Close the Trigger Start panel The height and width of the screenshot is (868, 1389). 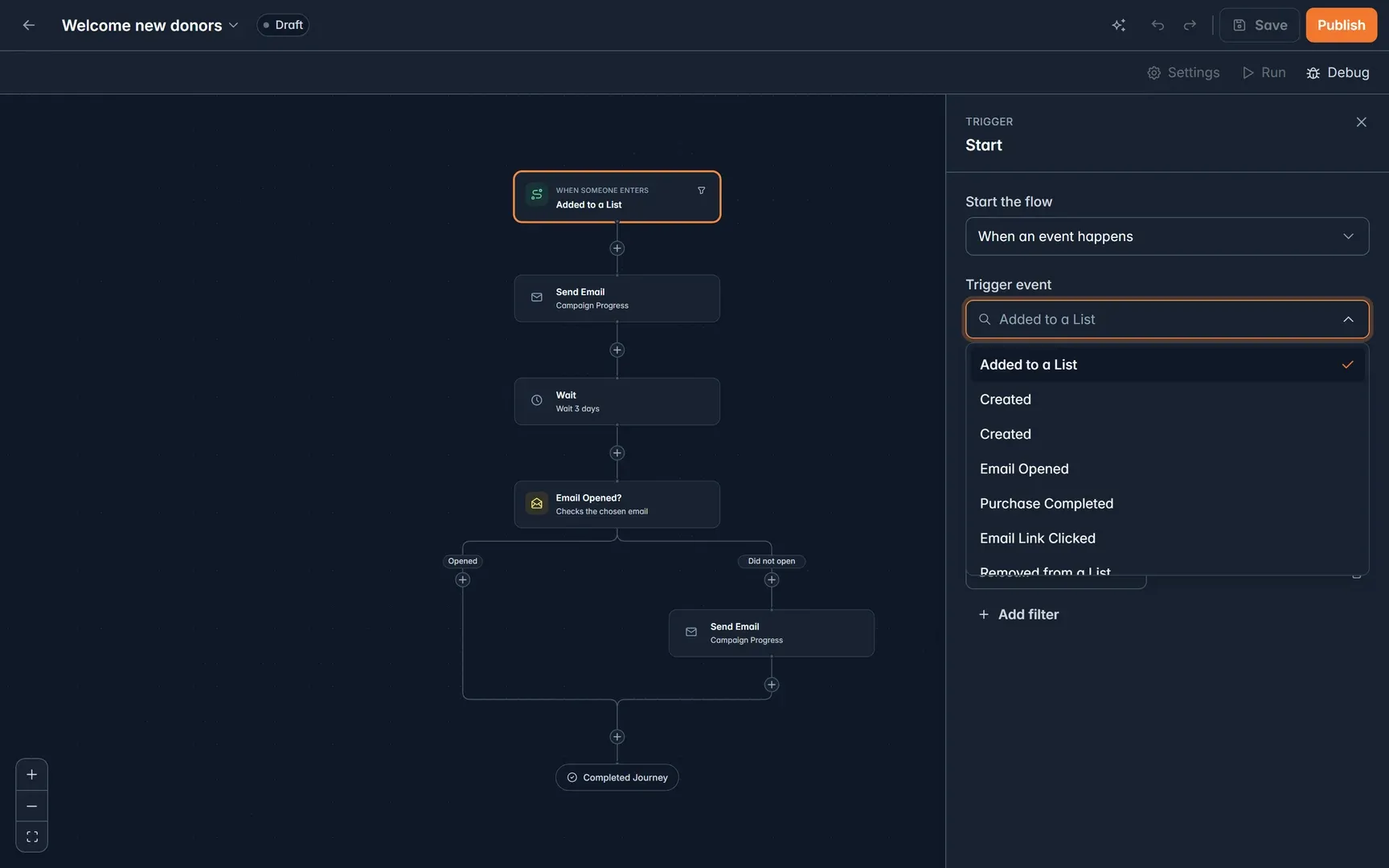[x=1361, y=122]
